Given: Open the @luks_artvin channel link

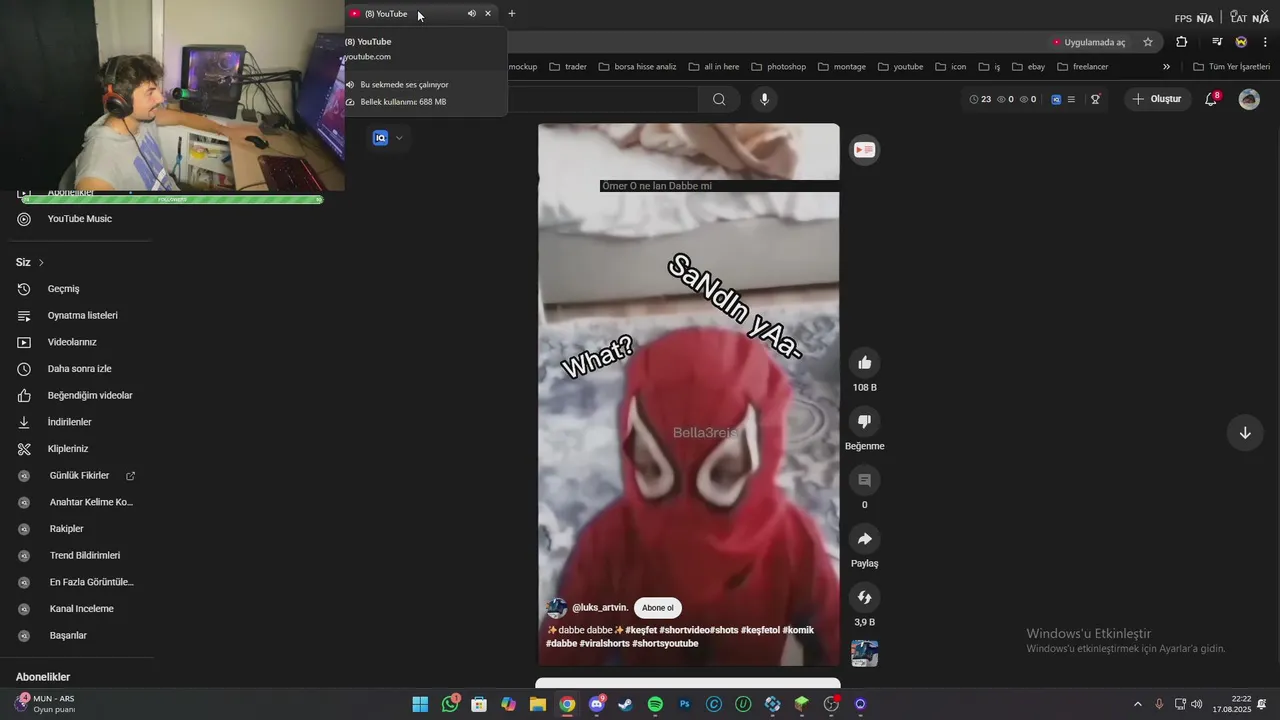Looking at the screenshot, I should [x=600, y=608].
